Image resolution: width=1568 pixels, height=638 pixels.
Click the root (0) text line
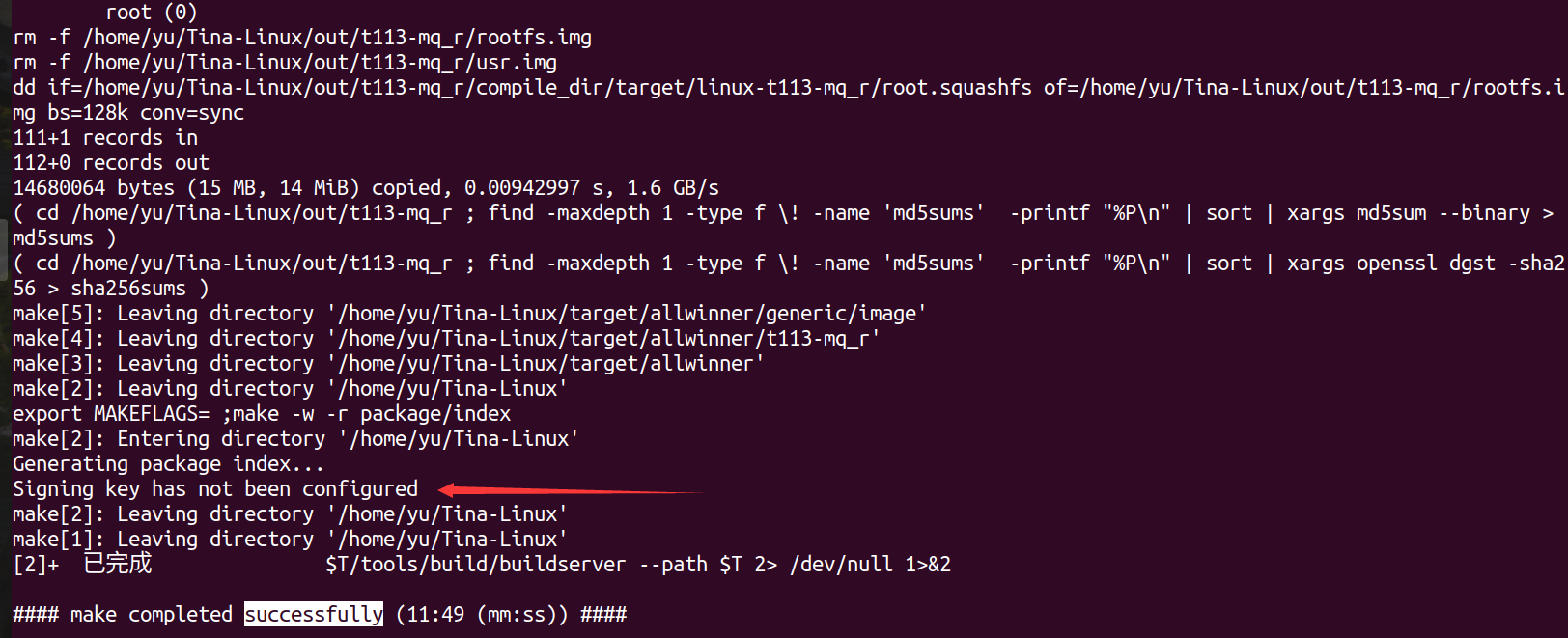(152, 13)
